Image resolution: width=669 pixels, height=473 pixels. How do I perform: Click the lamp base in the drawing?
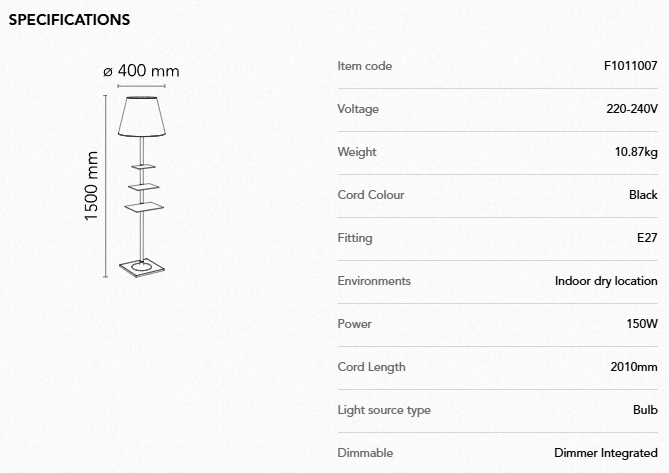[x=142, y=267]
